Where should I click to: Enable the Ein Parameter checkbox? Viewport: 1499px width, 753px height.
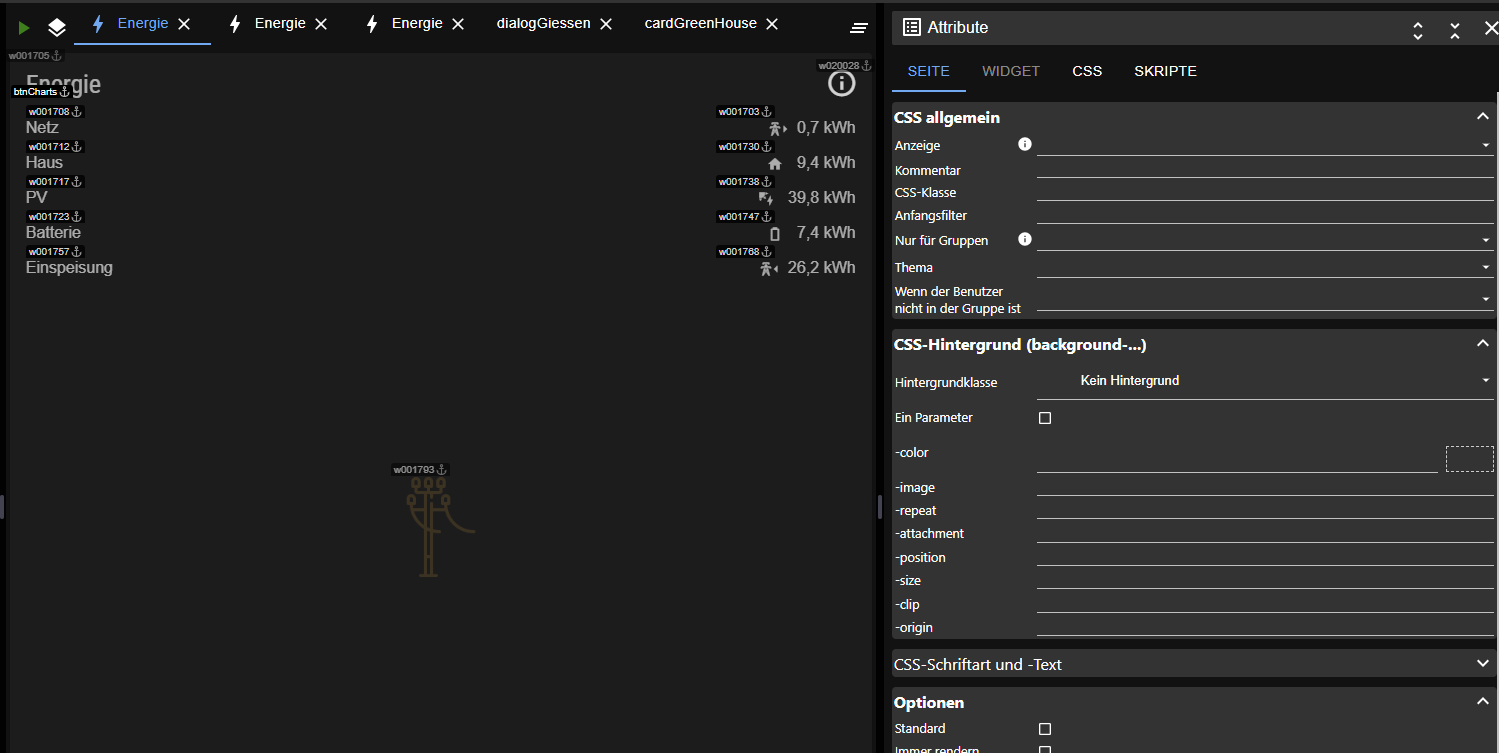click(1045, 418)
